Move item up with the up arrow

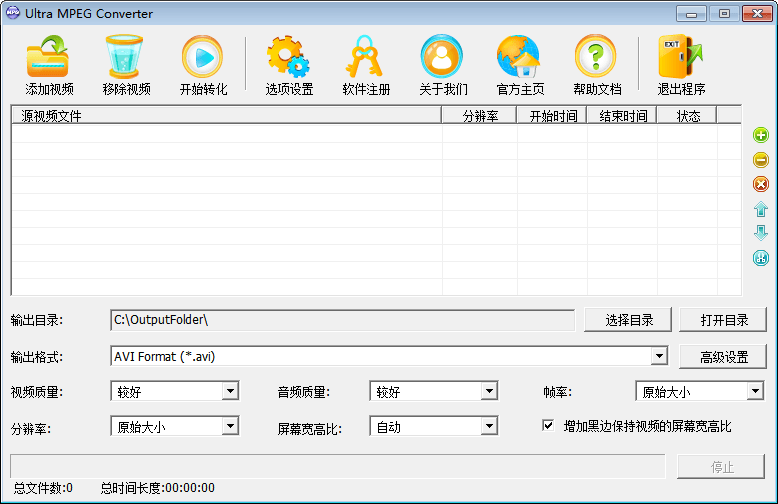pyautogui.click(x=761, y=209)
